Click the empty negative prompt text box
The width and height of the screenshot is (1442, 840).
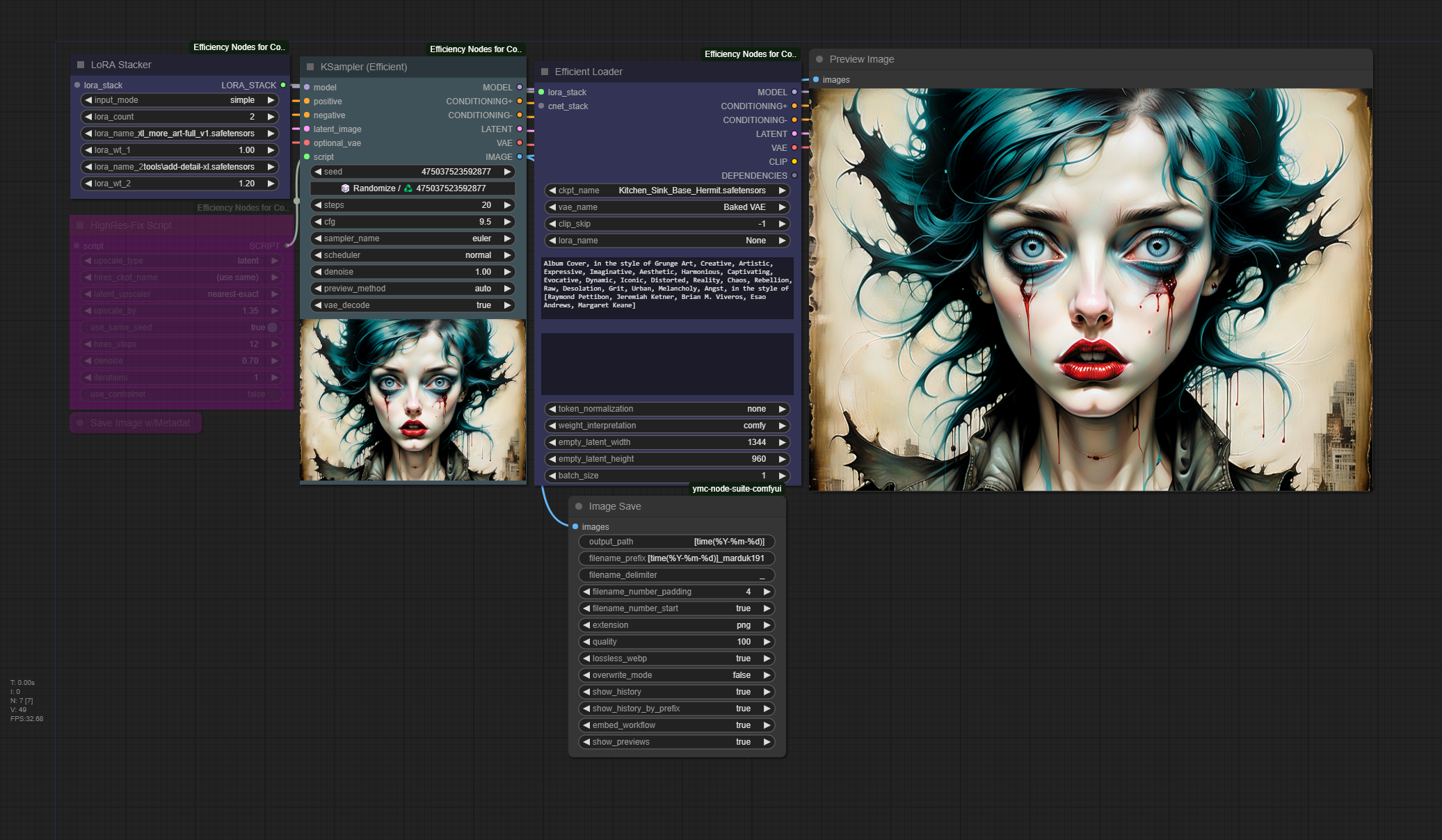[667, 364]
